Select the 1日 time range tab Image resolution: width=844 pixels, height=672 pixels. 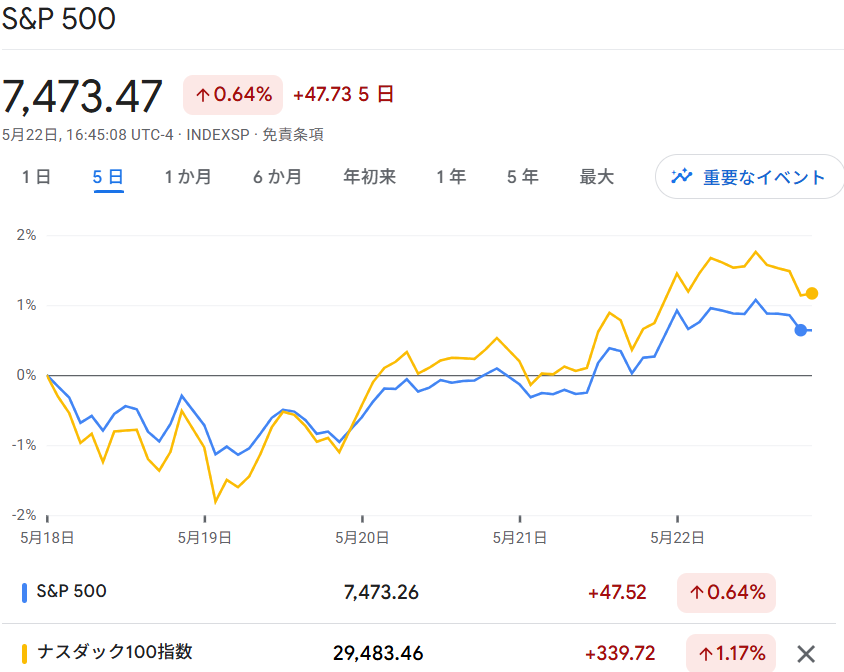(x=36, y=177)
